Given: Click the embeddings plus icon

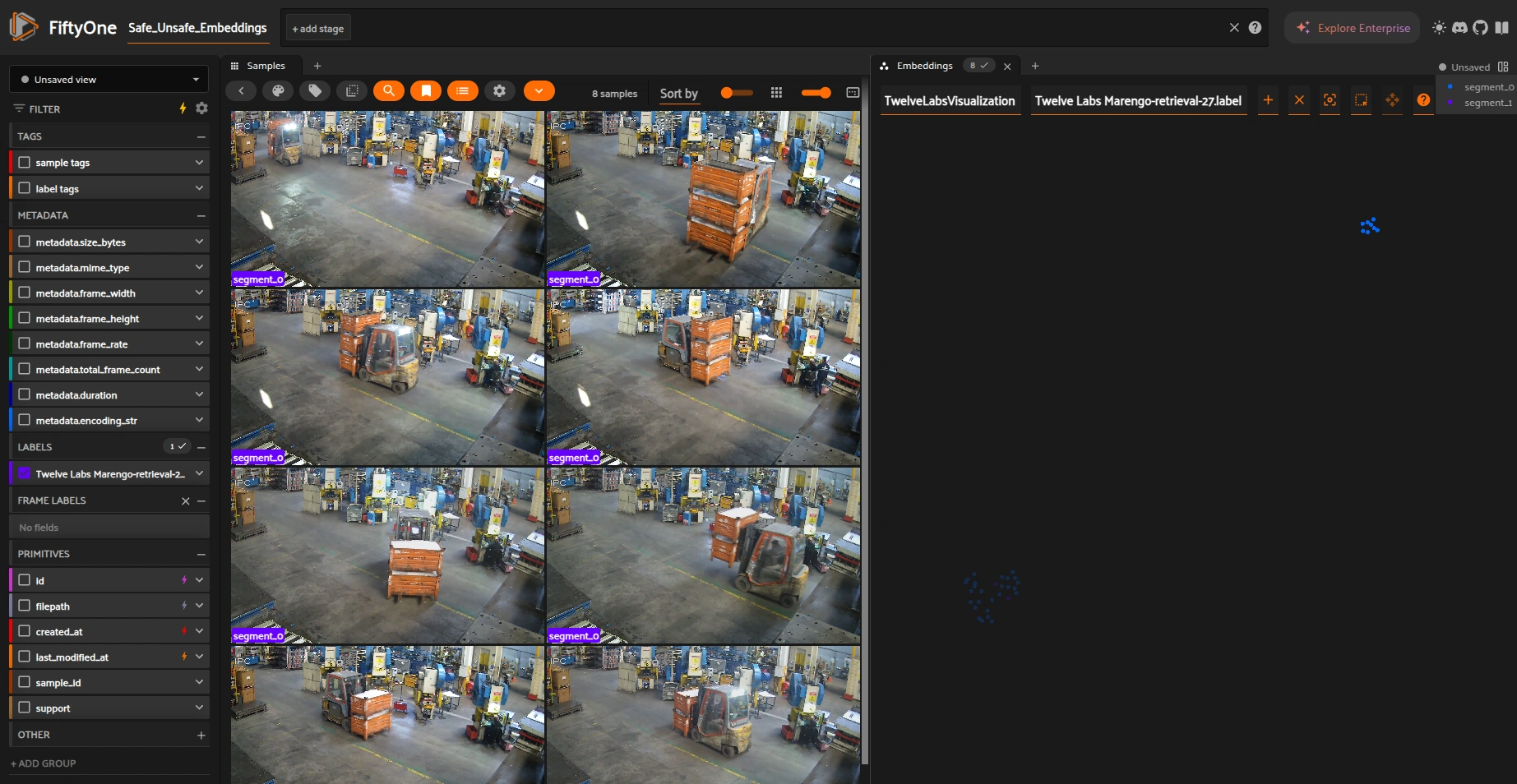Looking at the screenshot, I should click(x=1268, y=100).
